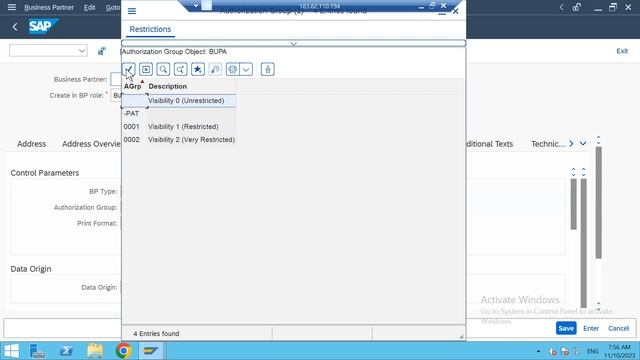Click the Save button
This screenshot has height=360, width=640.
click(566, 329)
